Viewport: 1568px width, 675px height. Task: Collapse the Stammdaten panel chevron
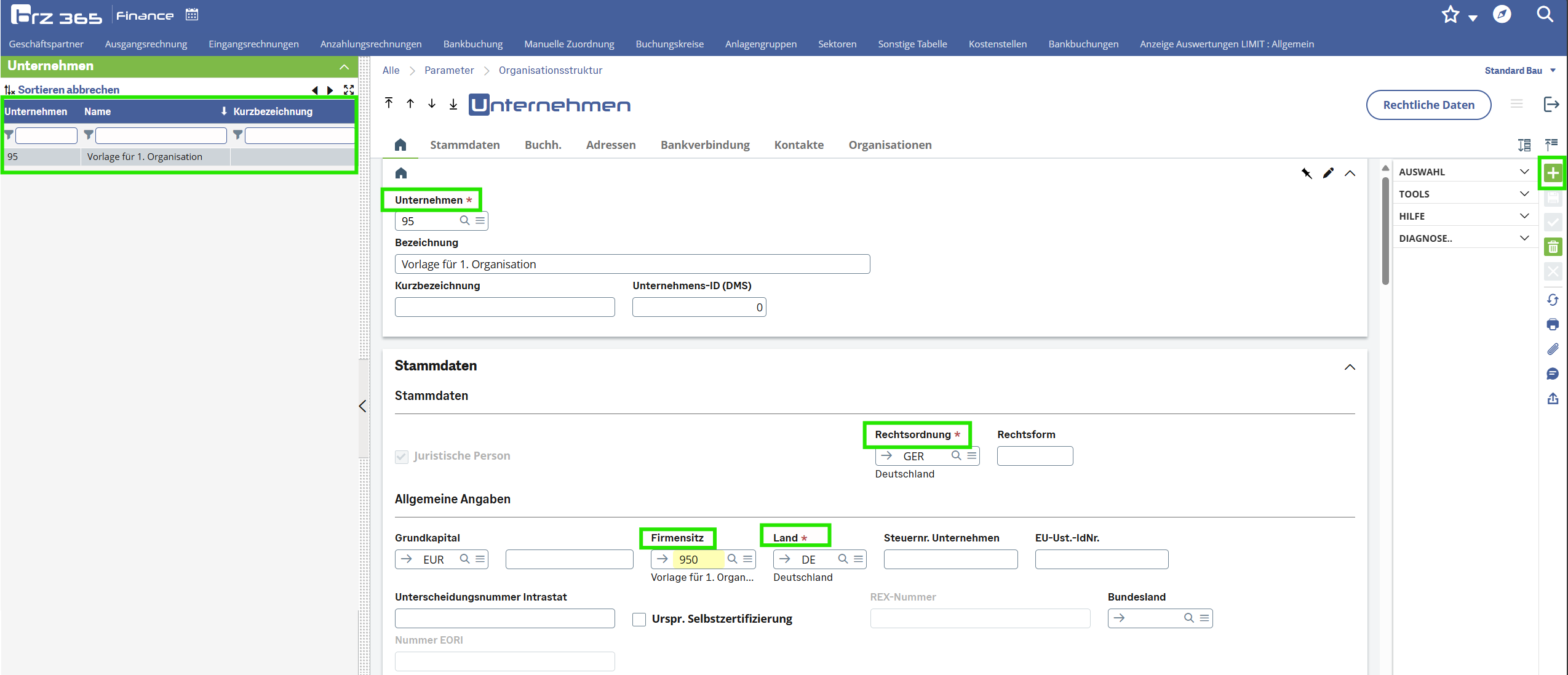point(1350,367)
